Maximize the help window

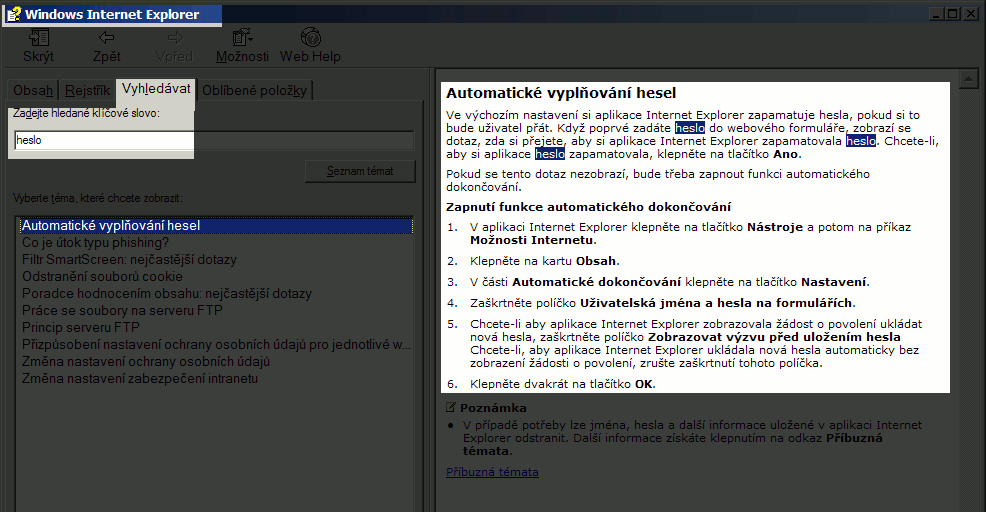click(953, 14)
